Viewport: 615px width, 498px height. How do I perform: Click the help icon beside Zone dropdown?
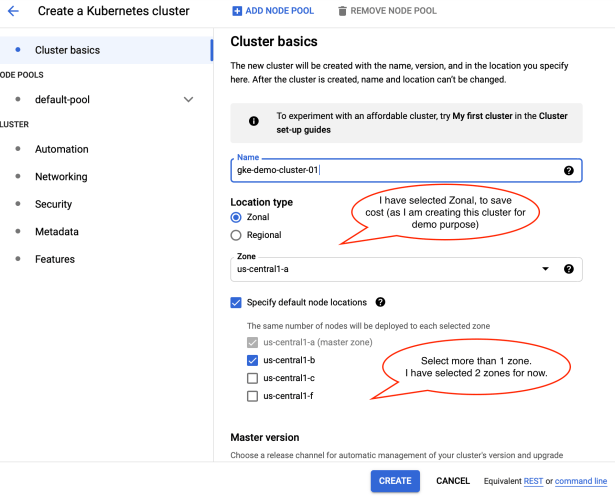(569, 269)
